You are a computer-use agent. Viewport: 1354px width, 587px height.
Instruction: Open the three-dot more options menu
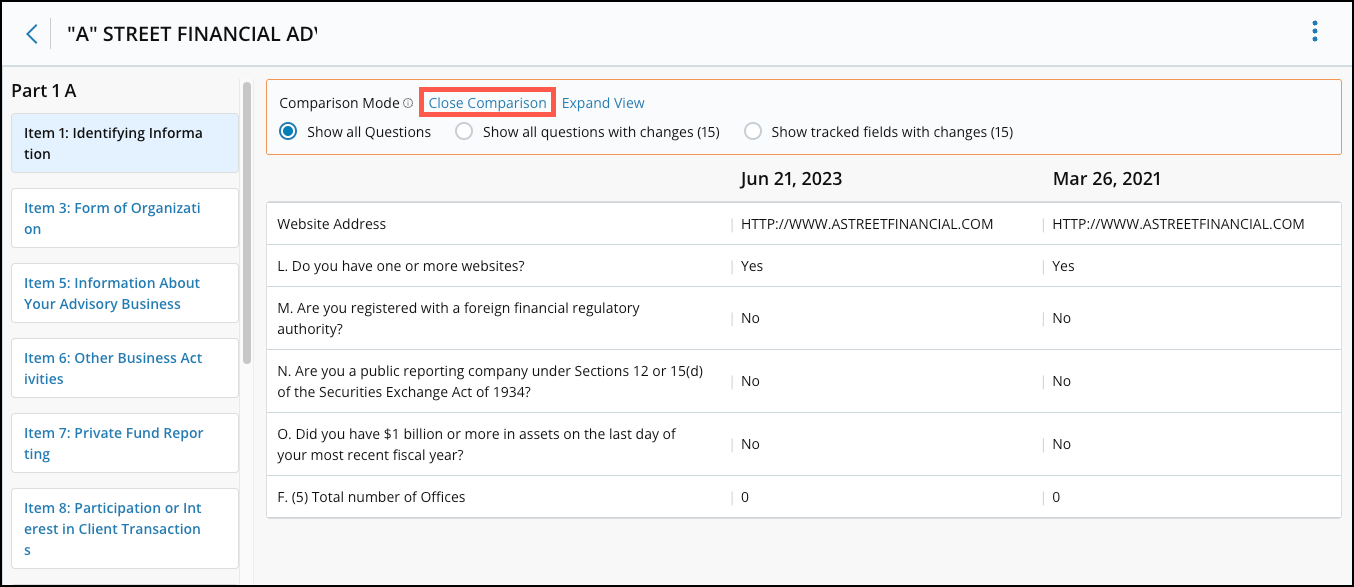click(1315, 32)
